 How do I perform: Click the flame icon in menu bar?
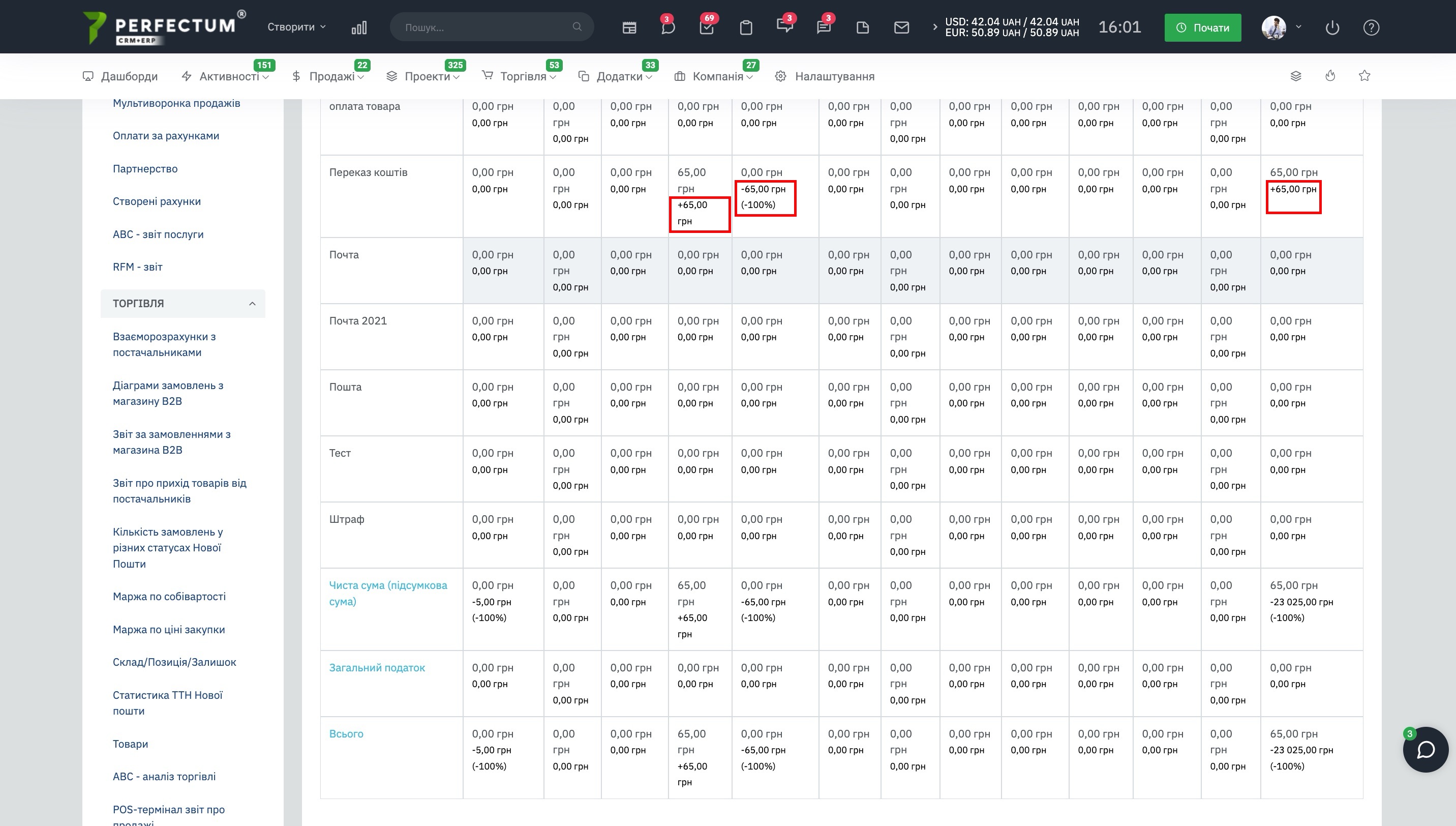[x=1330, y=76]
